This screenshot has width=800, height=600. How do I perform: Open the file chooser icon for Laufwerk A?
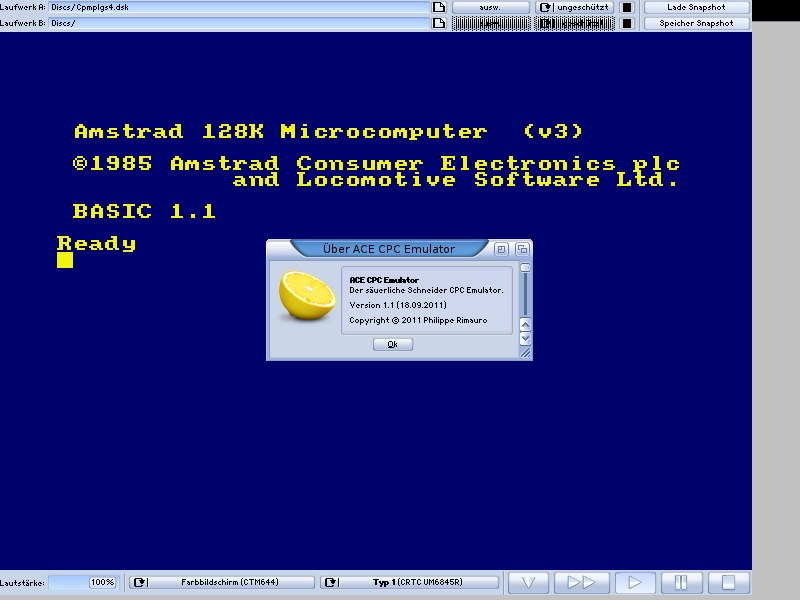coord(439,7)
